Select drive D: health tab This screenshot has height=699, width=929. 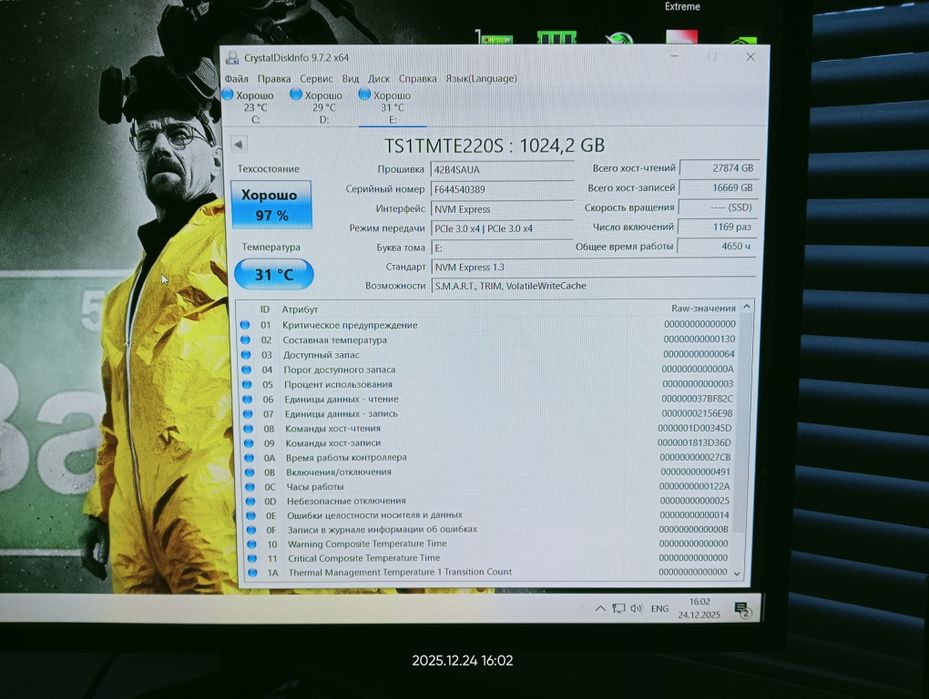[318, 107]
